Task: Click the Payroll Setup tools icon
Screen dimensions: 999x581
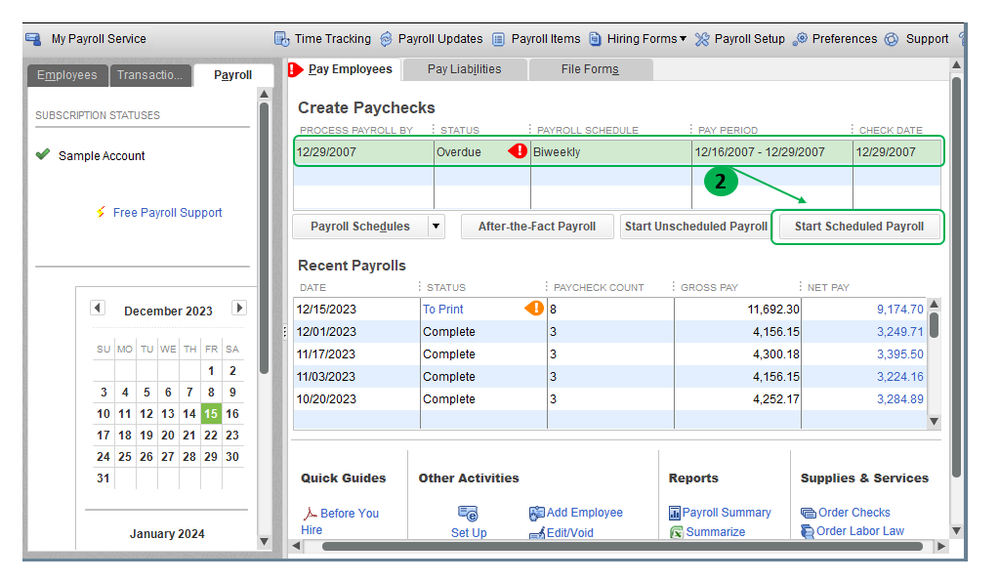Action: (702, 39)
